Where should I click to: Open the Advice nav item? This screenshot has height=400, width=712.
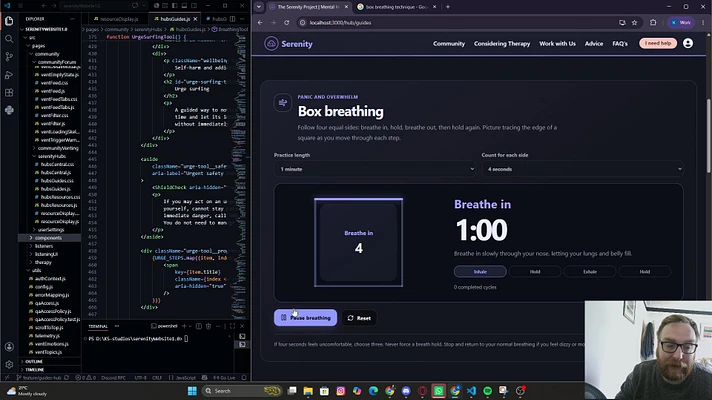tap(593, 44)
